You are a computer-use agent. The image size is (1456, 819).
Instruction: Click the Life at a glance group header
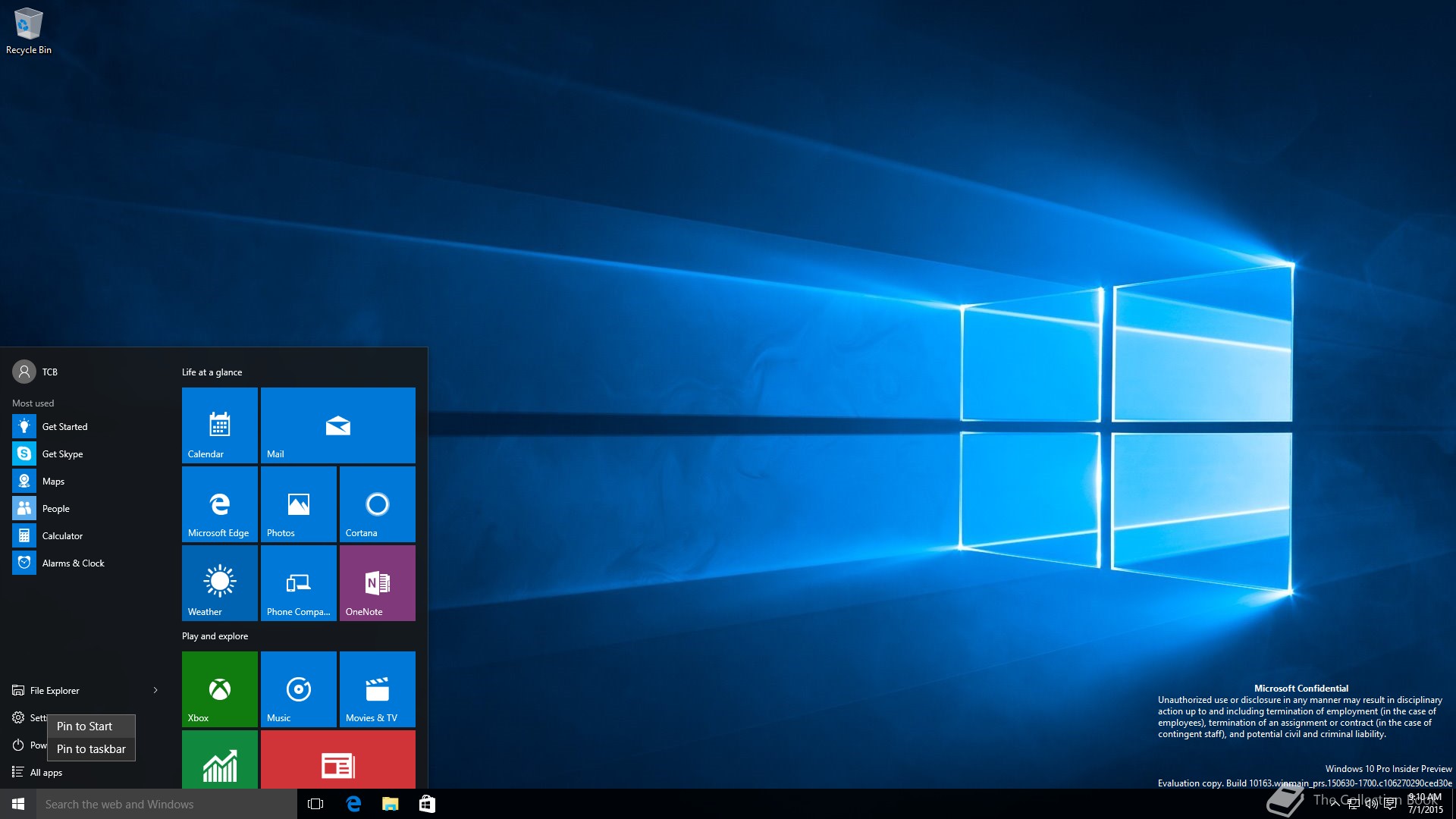212,372
